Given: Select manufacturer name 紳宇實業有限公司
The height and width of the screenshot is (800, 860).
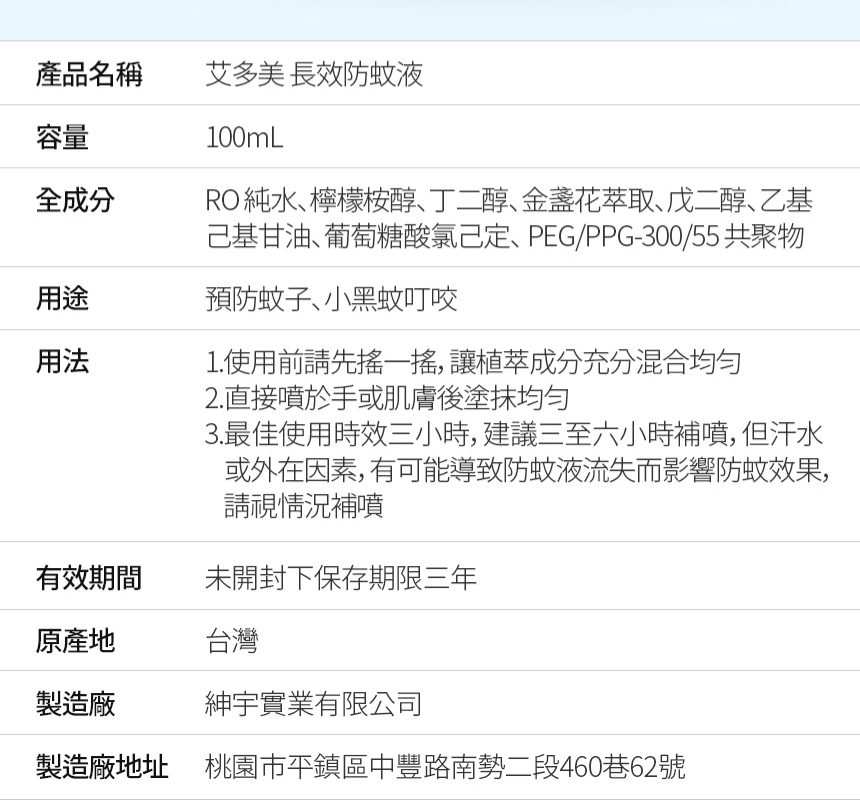Looking at the screenshot, I should pos(314,704).
